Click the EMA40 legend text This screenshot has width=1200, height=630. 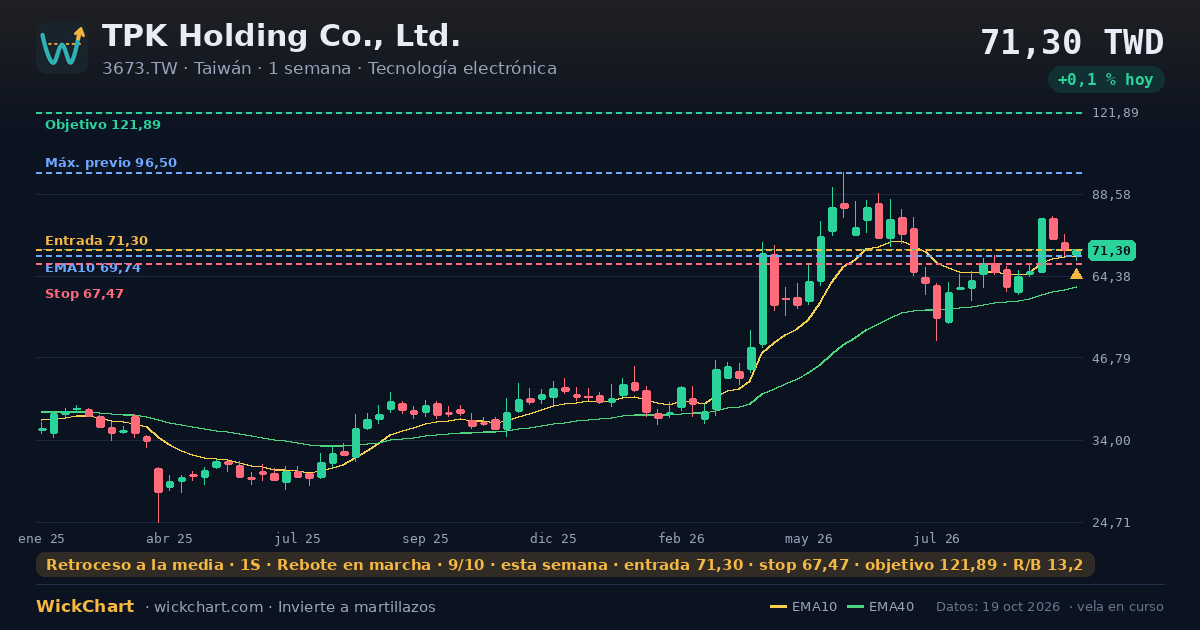pyautogui.click(x=891, y=607)
